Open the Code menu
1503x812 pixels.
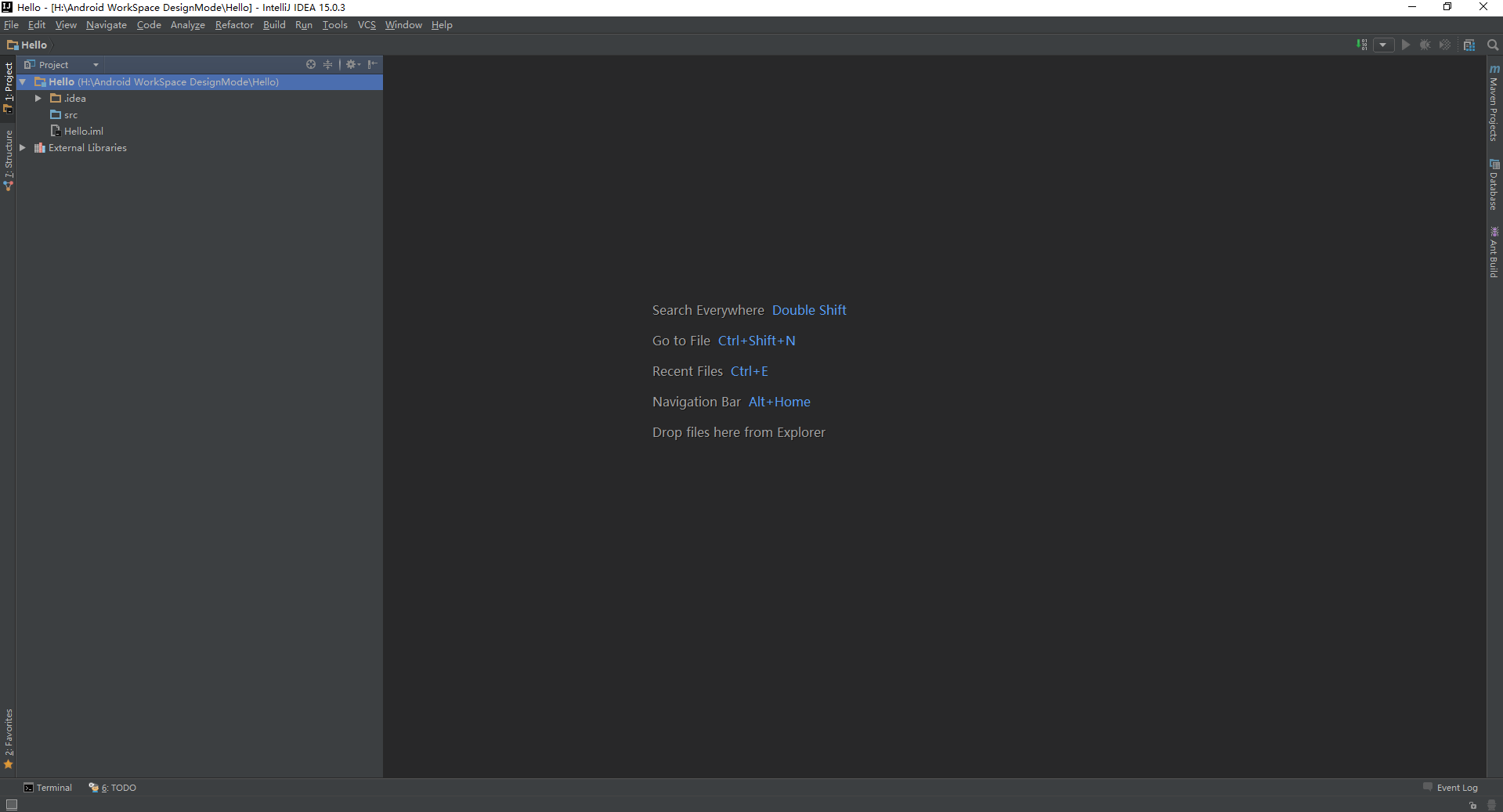(149, 25)
